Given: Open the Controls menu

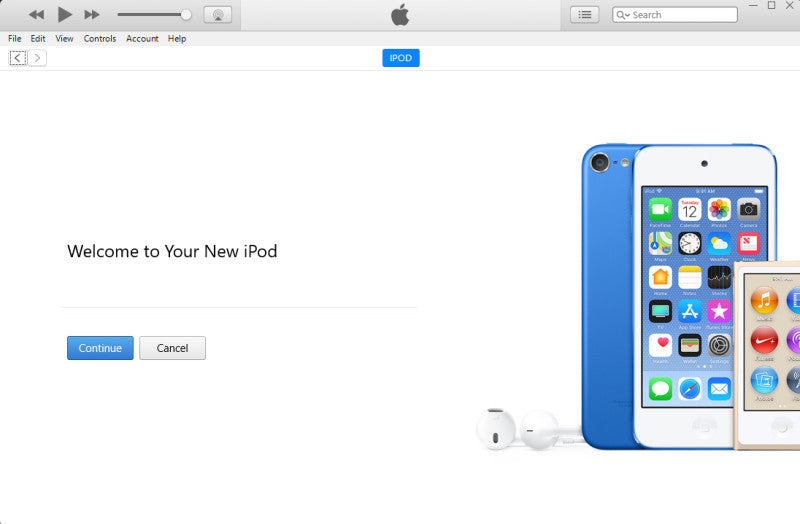Looking at the screenshot, I should (100, 39).
